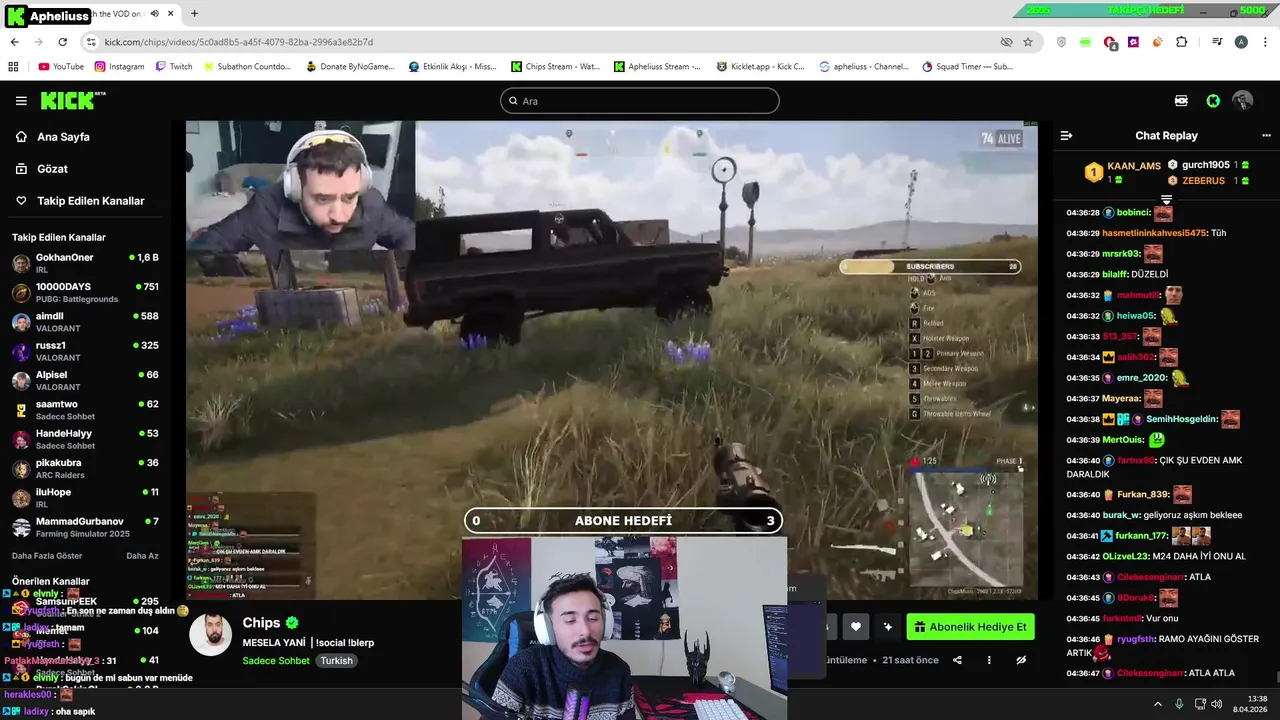Image resolution: width=1280 pixels, height=720 pixels.
Task: Open Chat Replay three-dot options menu
Action: pos(1266,135)
